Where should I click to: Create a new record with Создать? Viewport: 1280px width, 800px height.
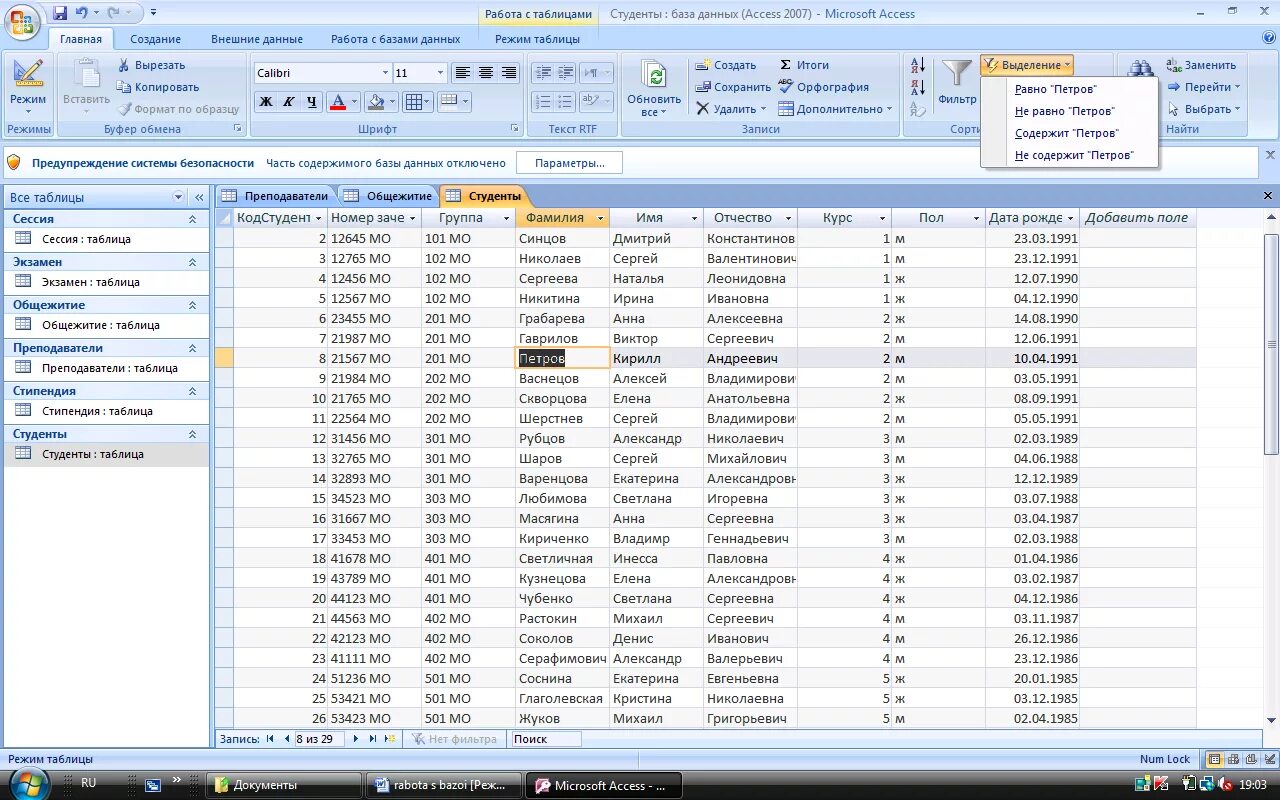[726, 65]
